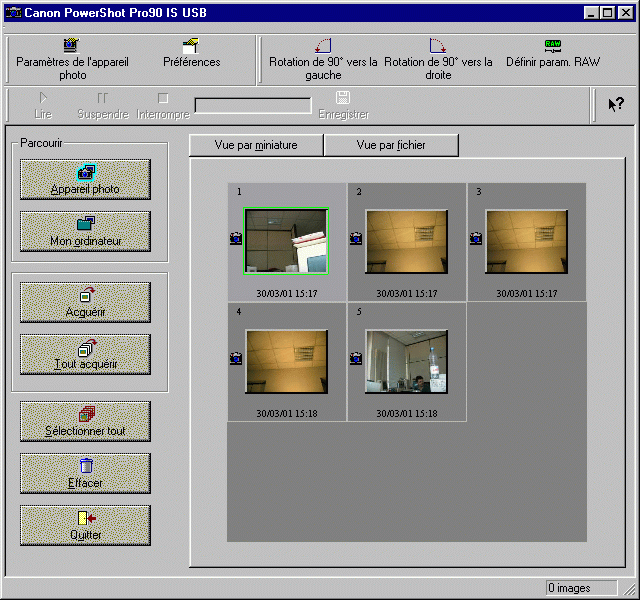Browse the Appareil photo source
Image resolution: width=640 pixels, height=600 pixels.
(x=85, y=180)
